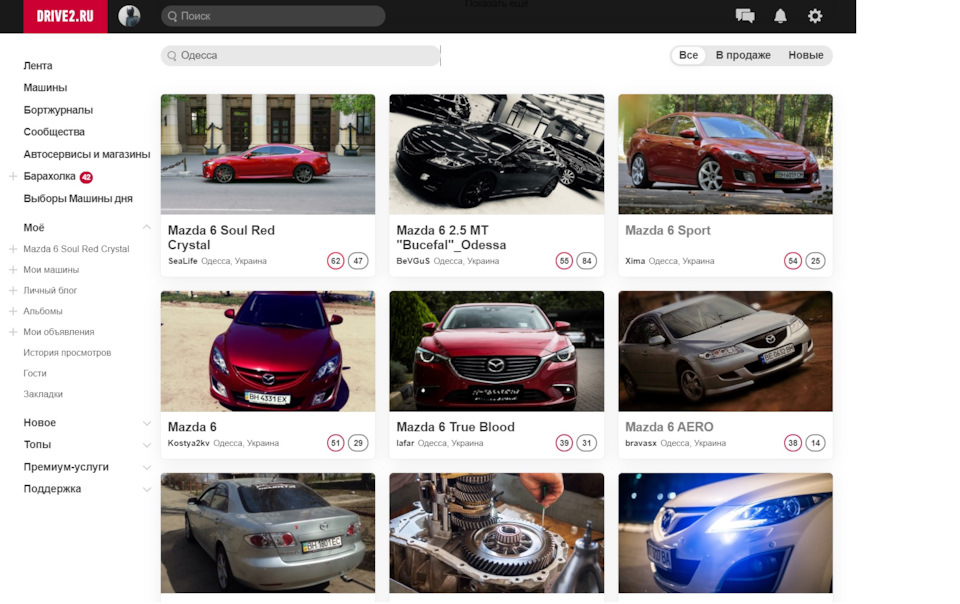Image resolution: width=960 pixels, height=604 pixels.
Task: Click the plus icon beside Барахолка
Action: tap(13, 176)
